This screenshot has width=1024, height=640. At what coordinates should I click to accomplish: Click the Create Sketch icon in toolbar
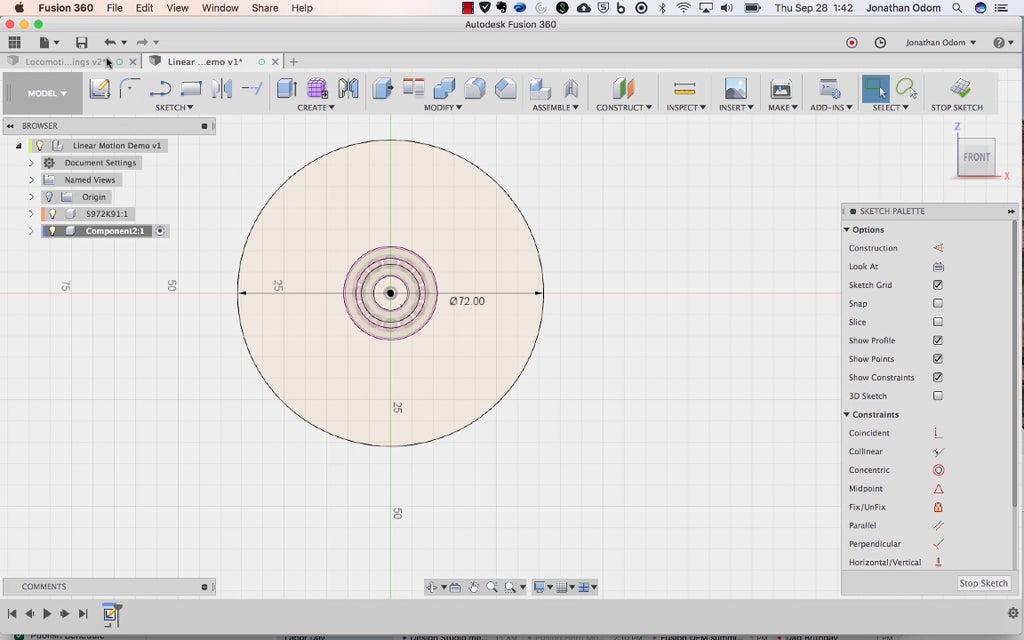tap(100, 88)
